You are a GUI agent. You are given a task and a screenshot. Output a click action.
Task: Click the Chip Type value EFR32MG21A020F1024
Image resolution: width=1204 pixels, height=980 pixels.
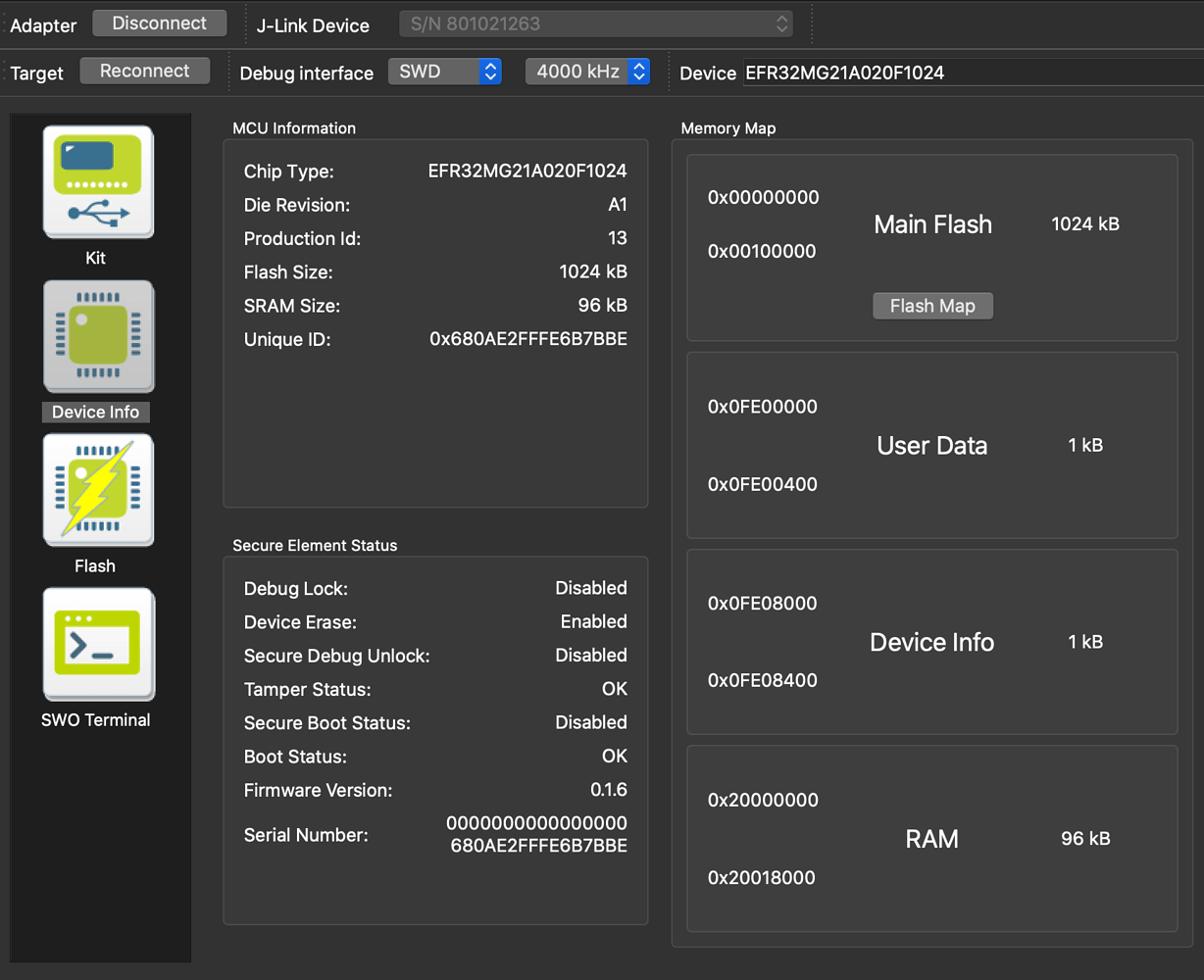click(527, 171)
